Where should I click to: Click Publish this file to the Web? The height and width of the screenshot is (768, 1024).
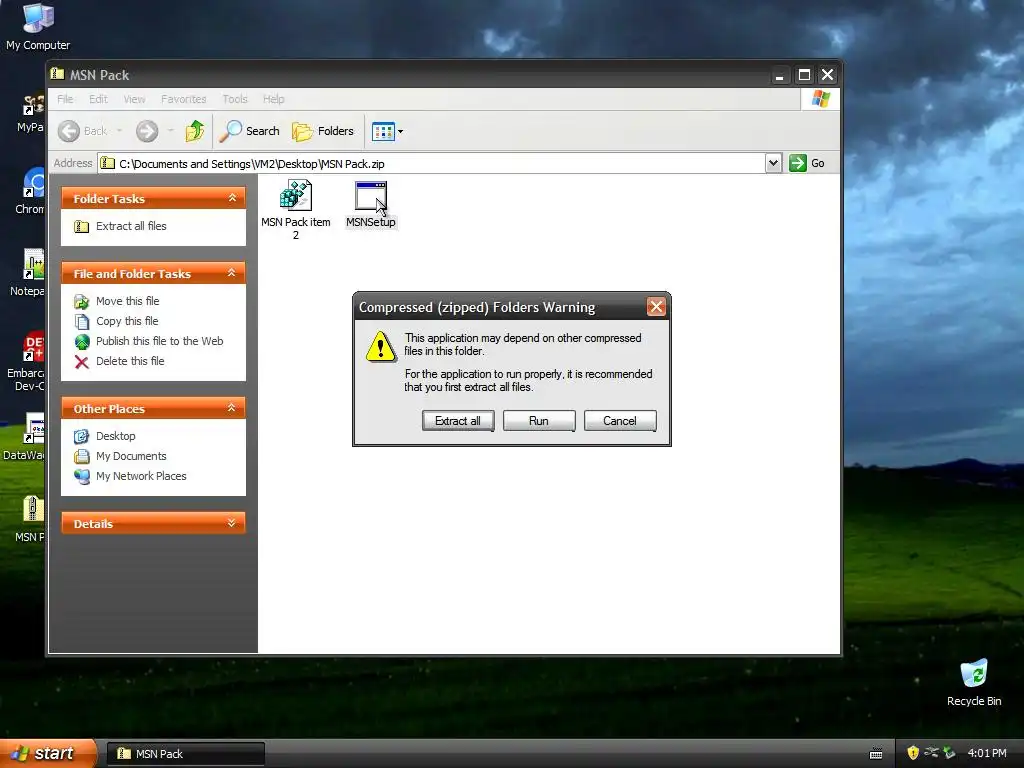(x=159, y=341)
